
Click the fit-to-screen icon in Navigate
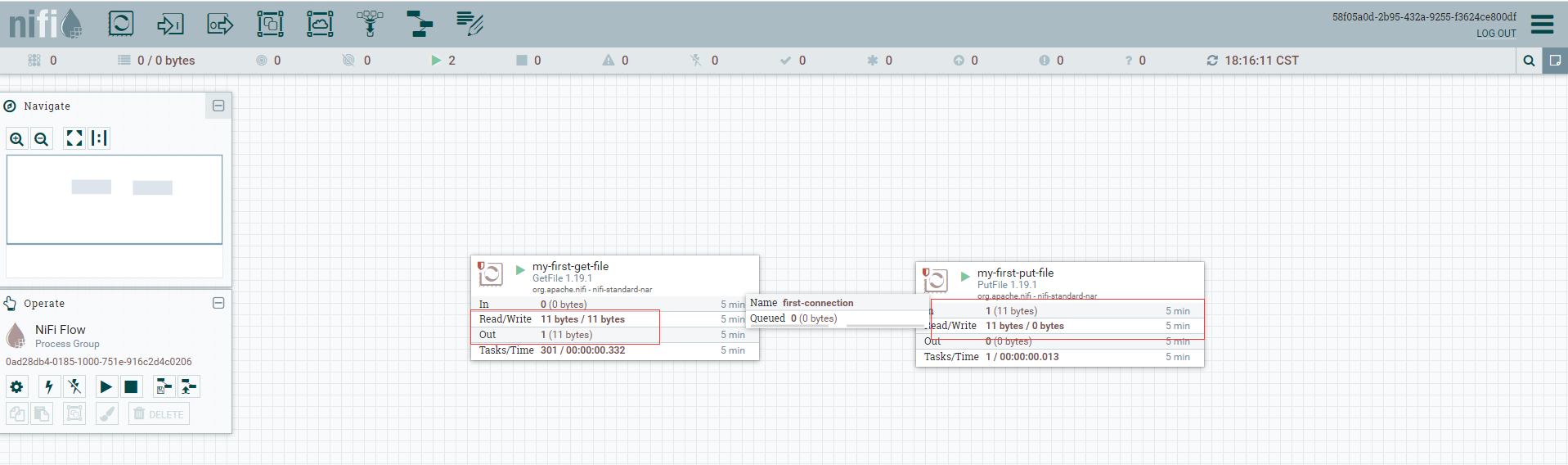tap(74, 138)
